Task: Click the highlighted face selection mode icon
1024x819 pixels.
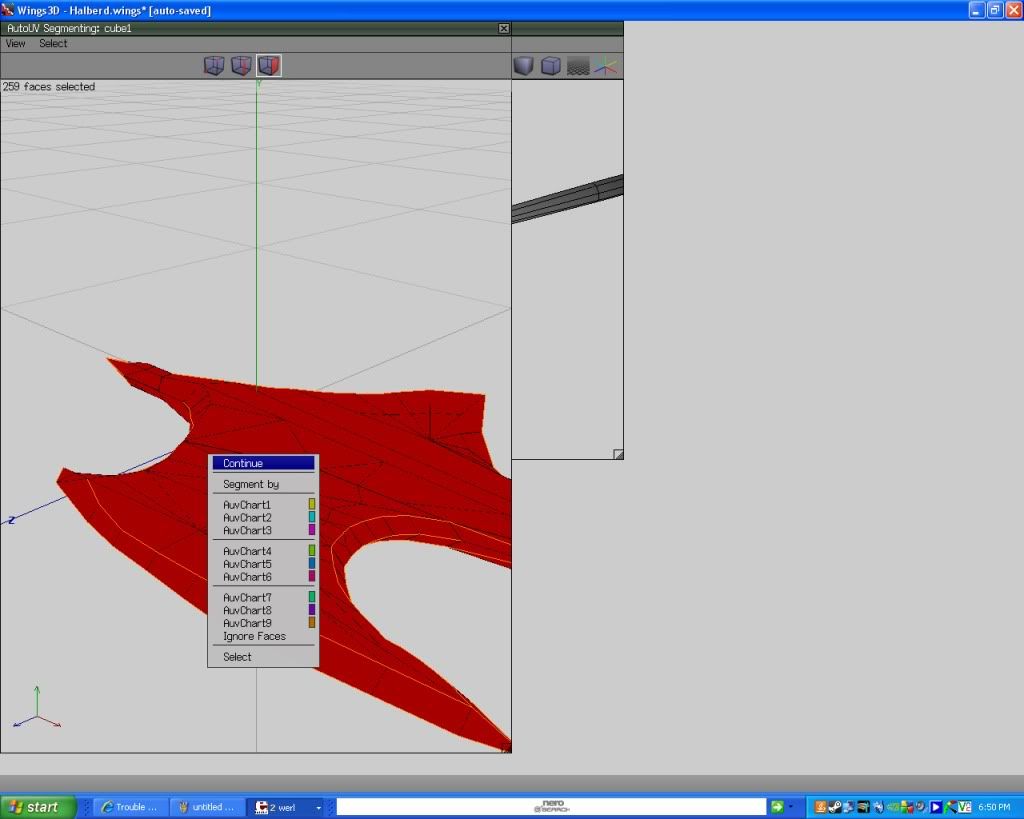Action: tap(268, 66)
